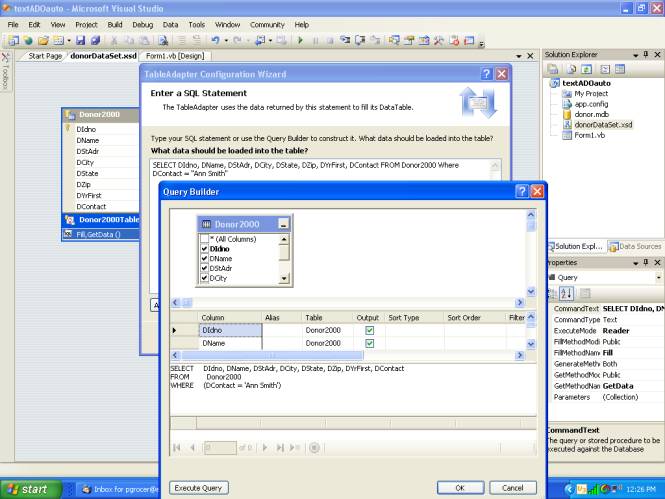Click the Undo toolbar icon
665x499 pixels.
coord(215,40)
